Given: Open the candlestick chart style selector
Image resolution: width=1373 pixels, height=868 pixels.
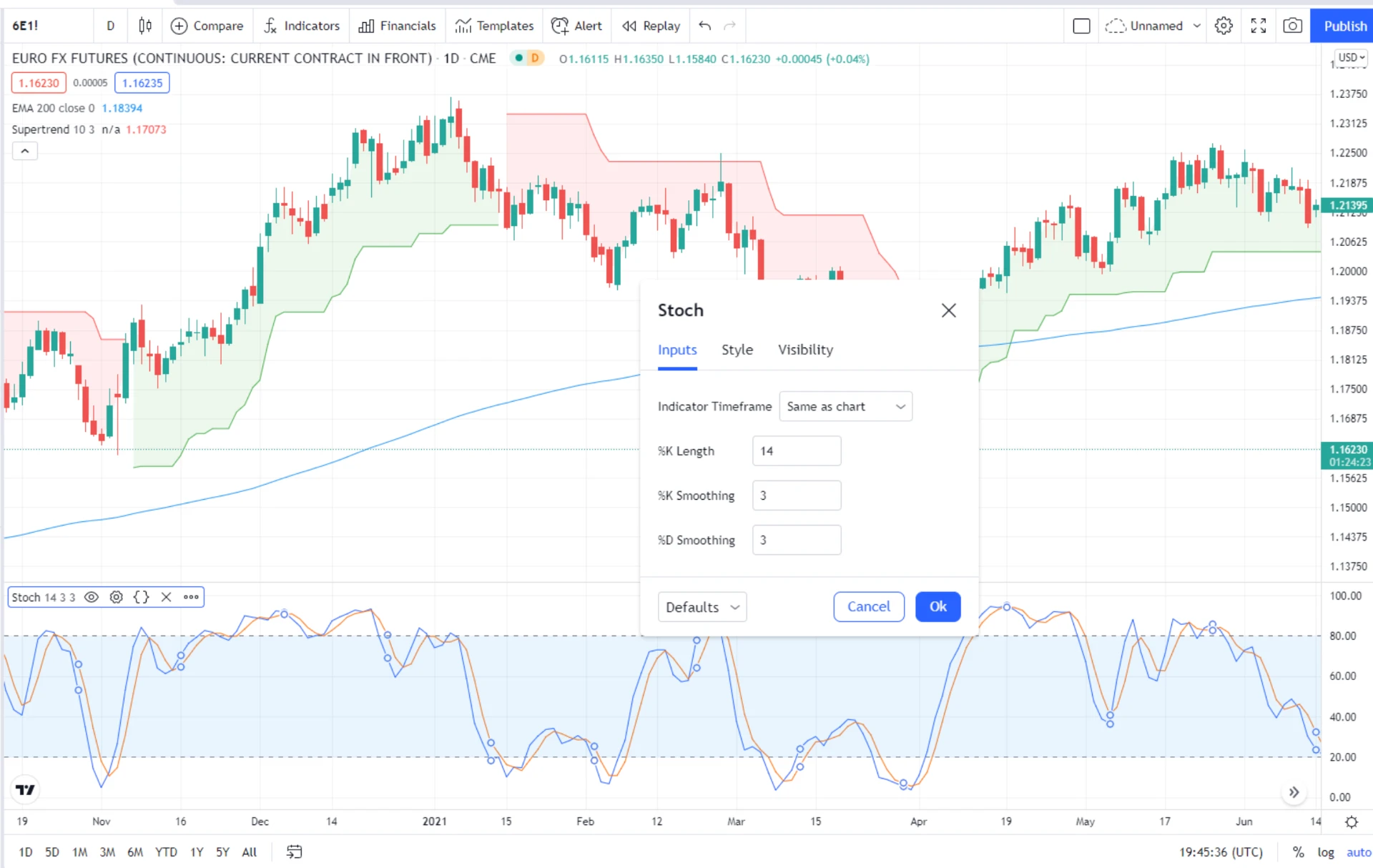Looking at the screenshot, I should click(145, 26).
